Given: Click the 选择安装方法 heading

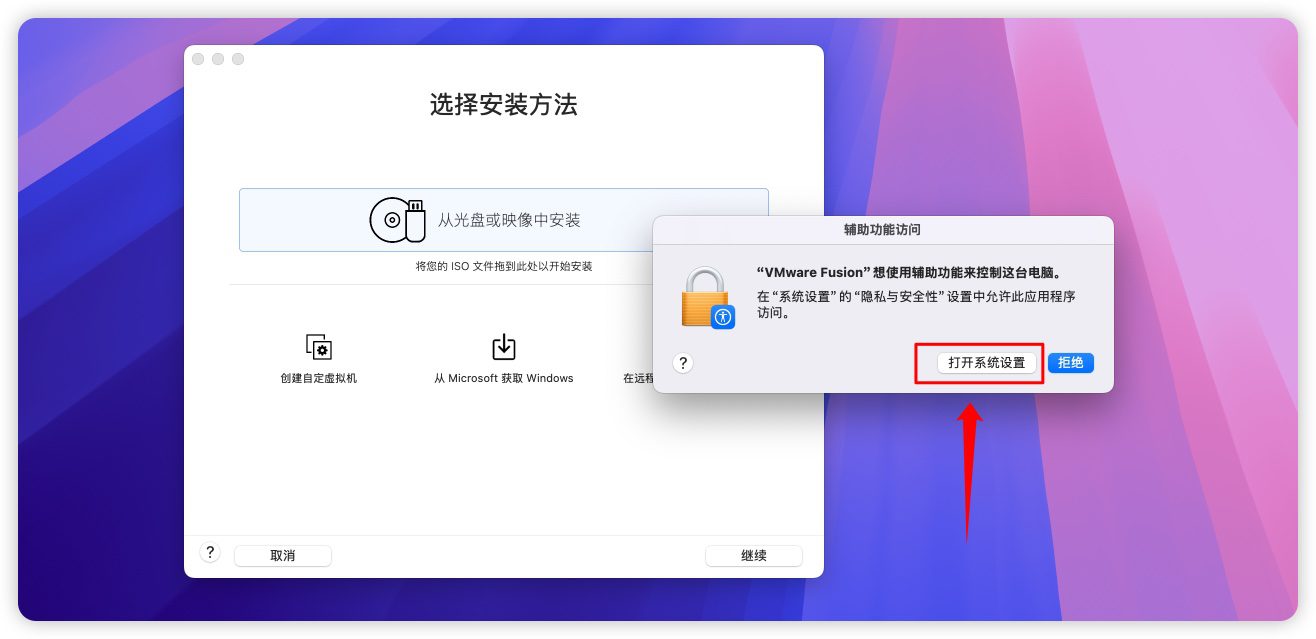Looking at the screenshot, I should pyautogui.click(x=504, y=105).
